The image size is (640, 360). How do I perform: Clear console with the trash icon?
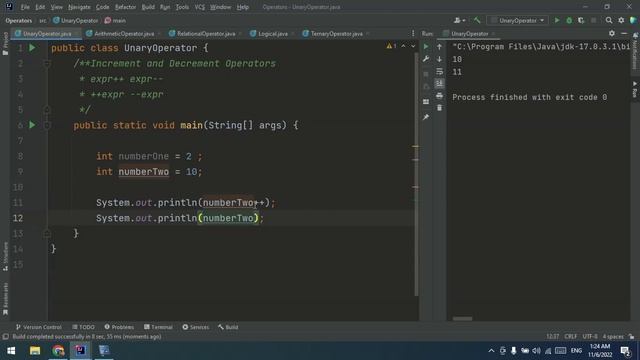point(439,108)
